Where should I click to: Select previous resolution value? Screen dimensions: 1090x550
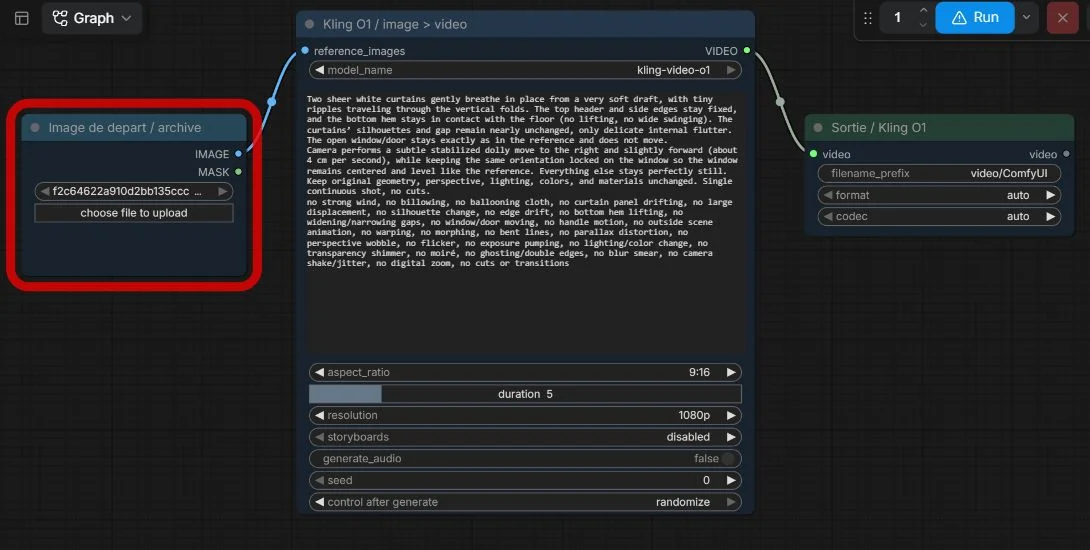tap(319, 416)
